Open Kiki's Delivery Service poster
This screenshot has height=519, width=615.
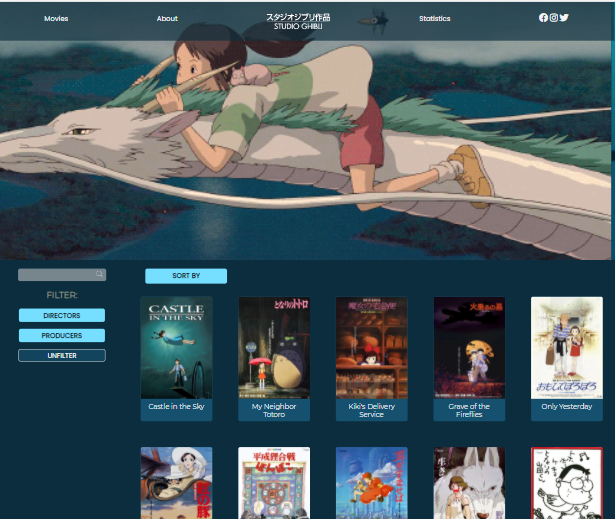coord(372,348)
